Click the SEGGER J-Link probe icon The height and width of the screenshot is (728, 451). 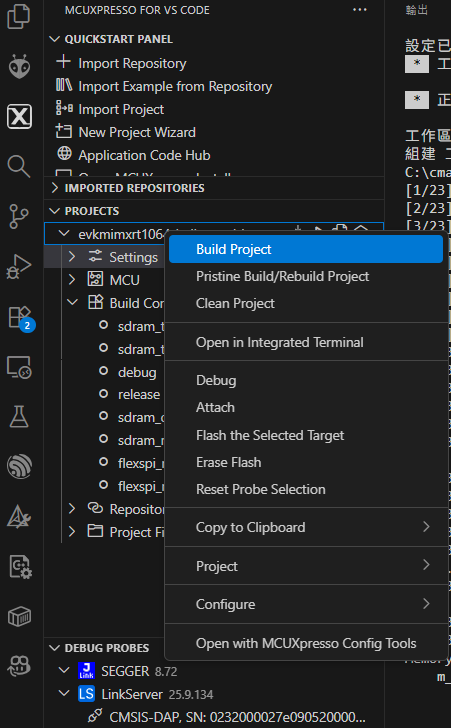tap(86, 670)
